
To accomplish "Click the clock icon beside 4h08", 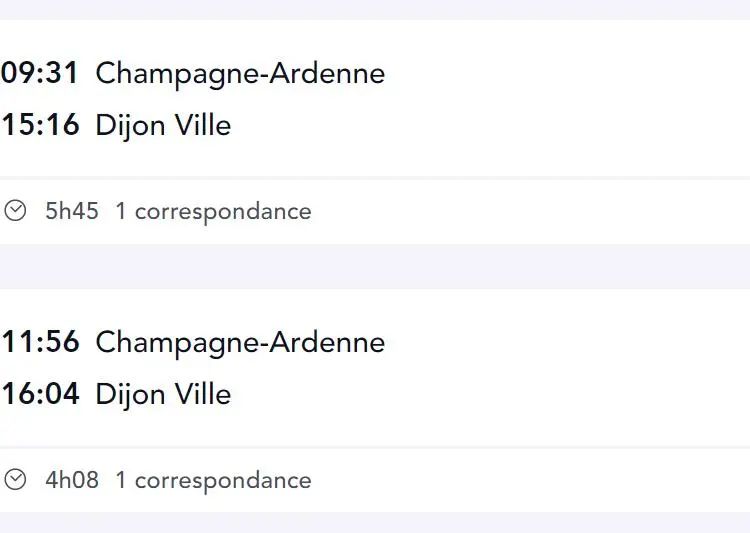I will pos(15,480).
